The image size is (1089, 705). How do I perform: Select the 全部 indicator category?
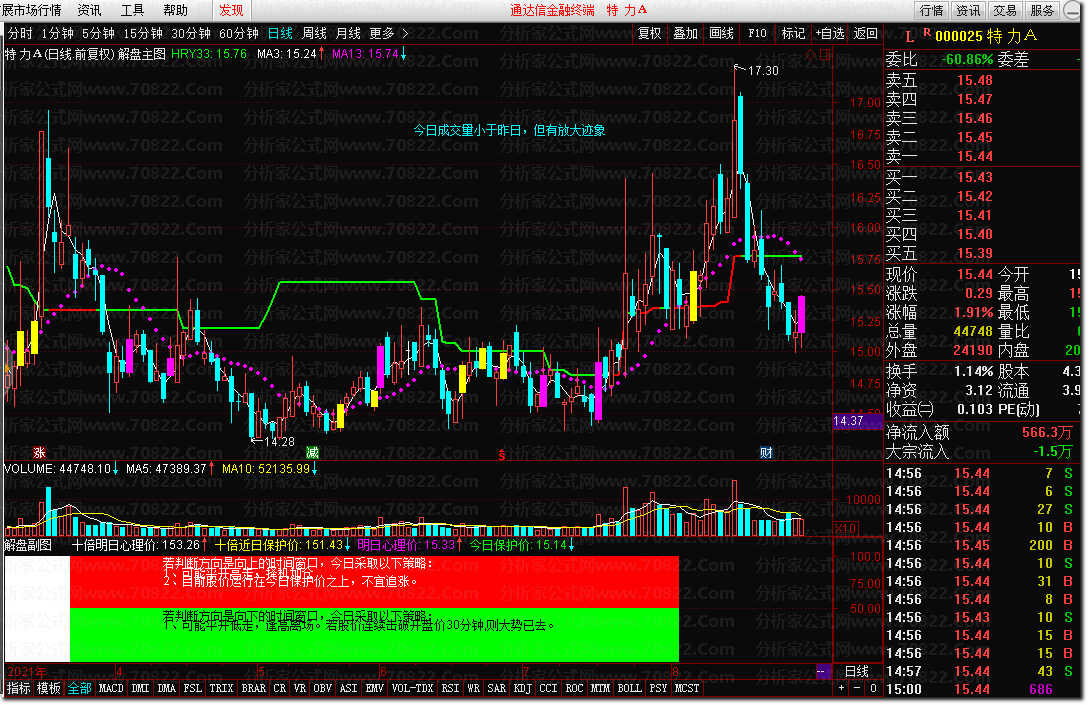pos(80,688)
